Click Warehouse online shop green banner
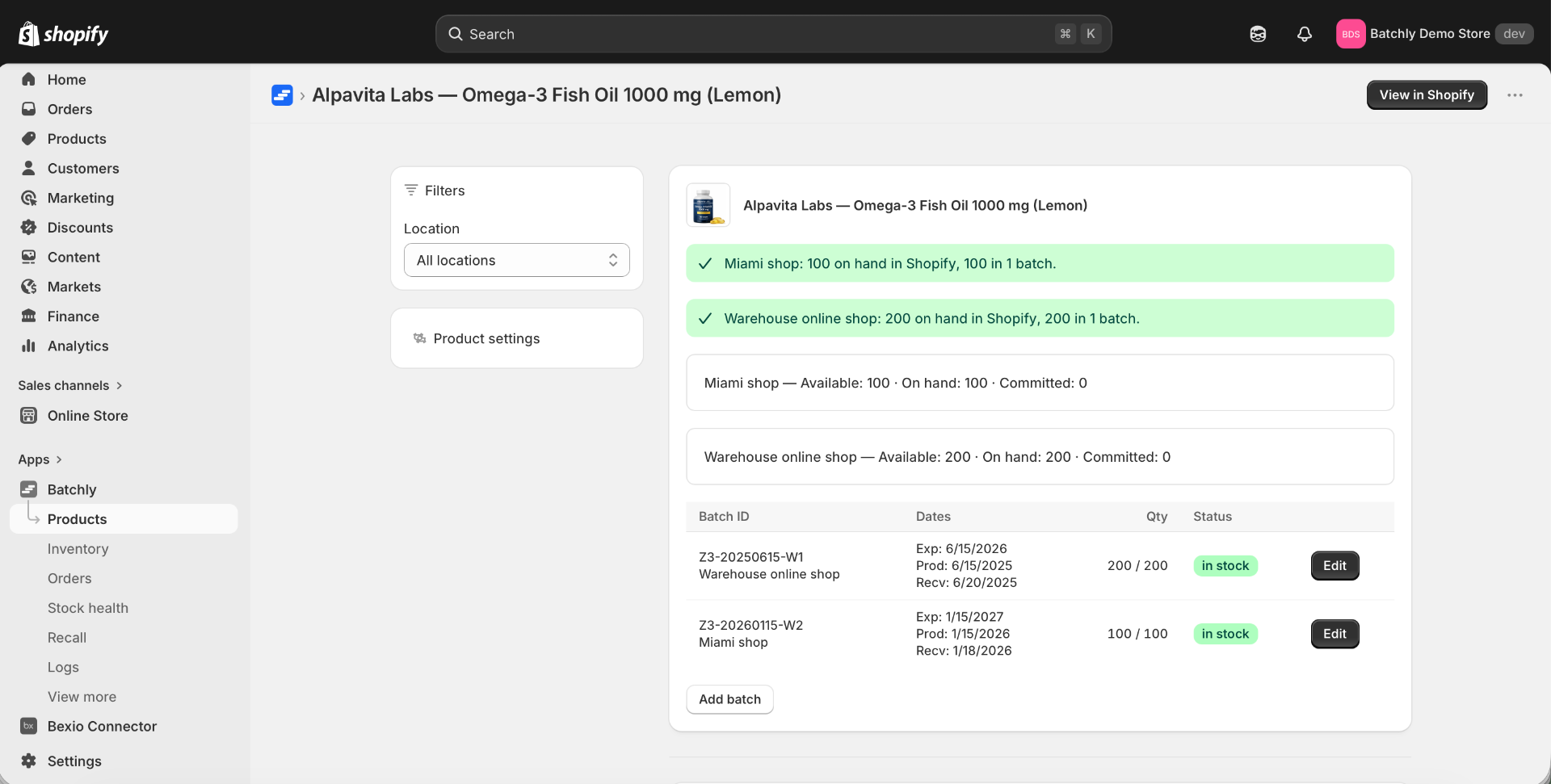The image size is (1551, 784). point(1040,318)
